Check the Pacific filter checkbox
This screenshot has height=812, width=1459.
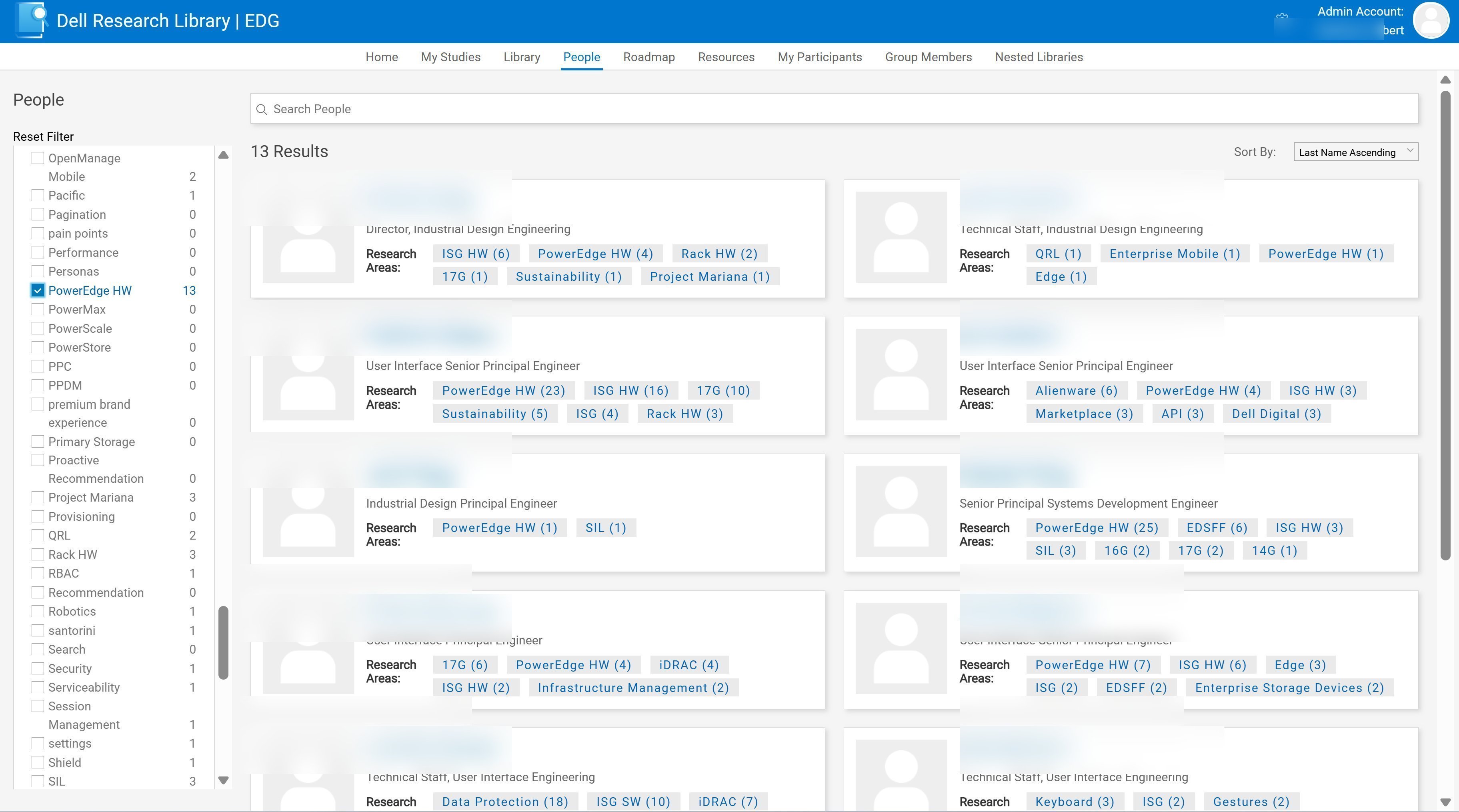[37, 195]
